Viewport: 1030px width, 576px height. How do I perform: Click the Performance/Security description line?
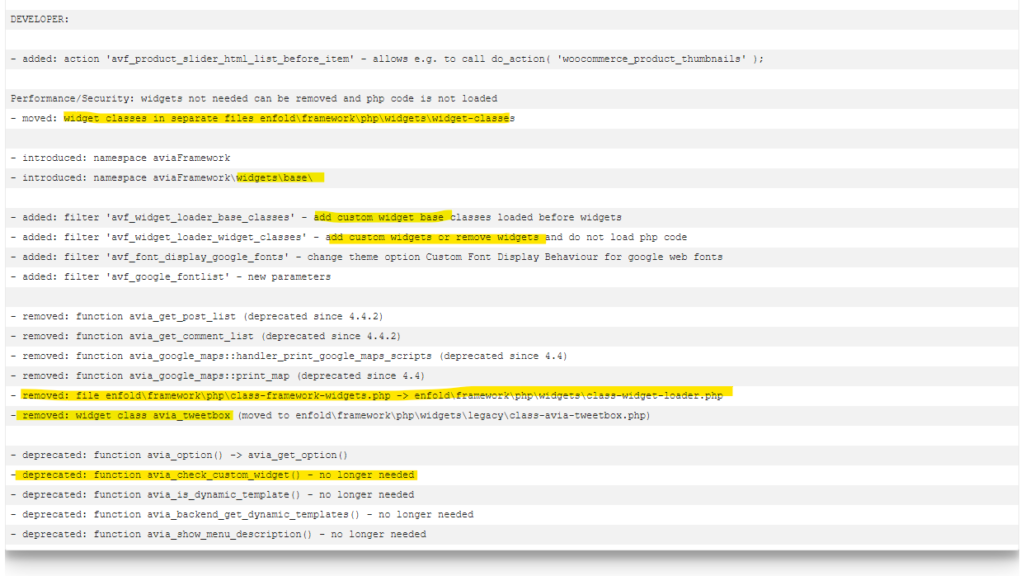(254, 98)
